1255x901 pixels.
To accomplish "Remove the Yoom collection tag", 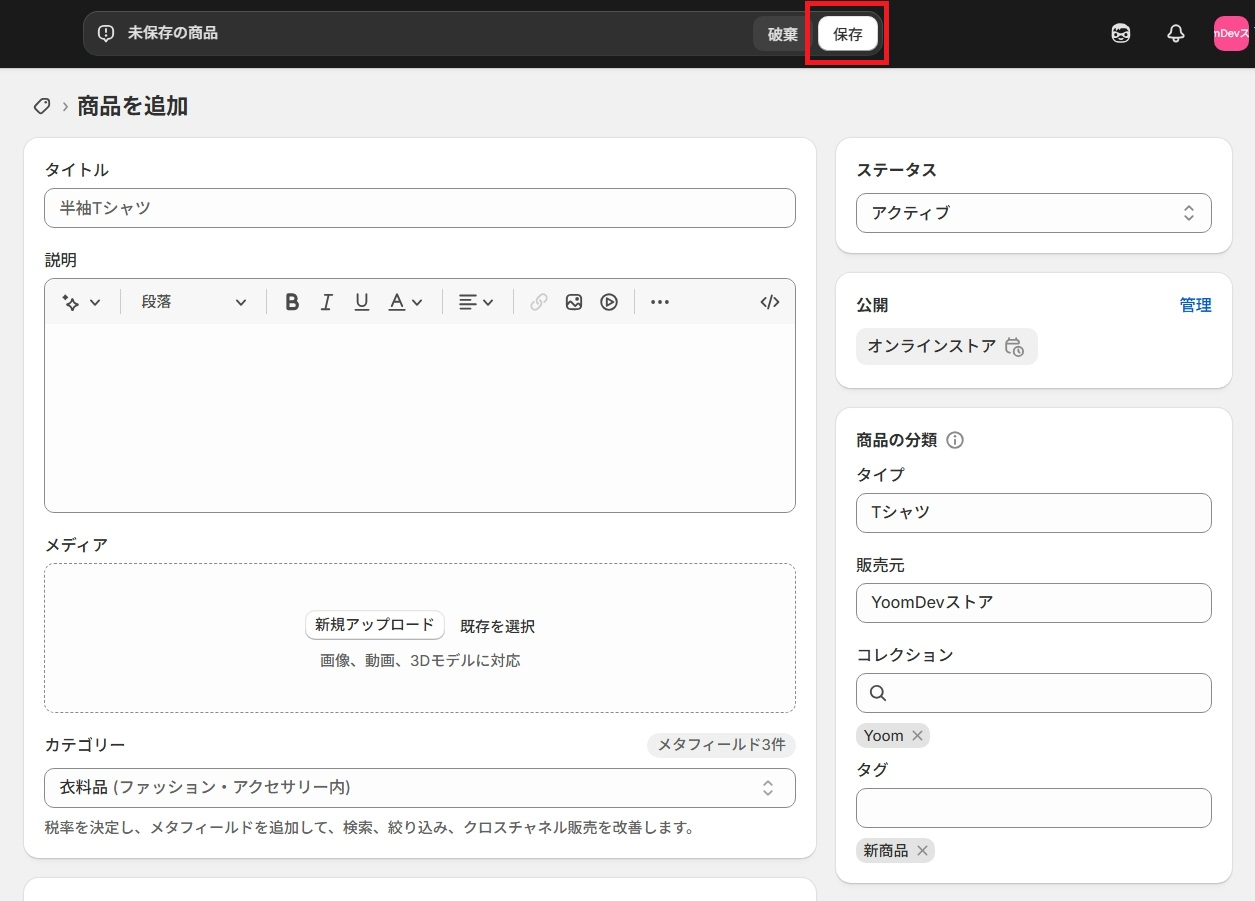I will [x=917, y=736].
